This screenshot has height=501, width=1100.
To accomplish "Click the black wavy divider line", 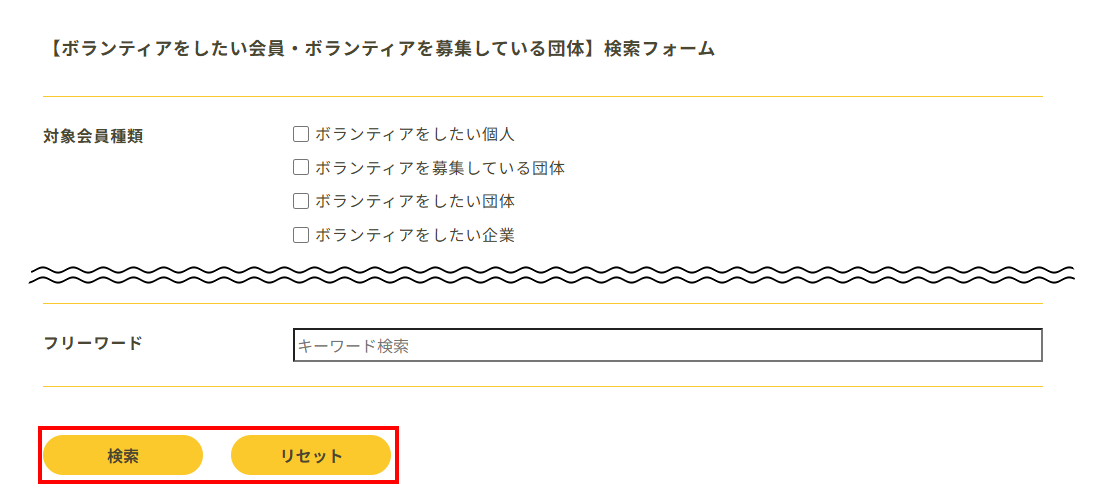I will click(550, 271).
